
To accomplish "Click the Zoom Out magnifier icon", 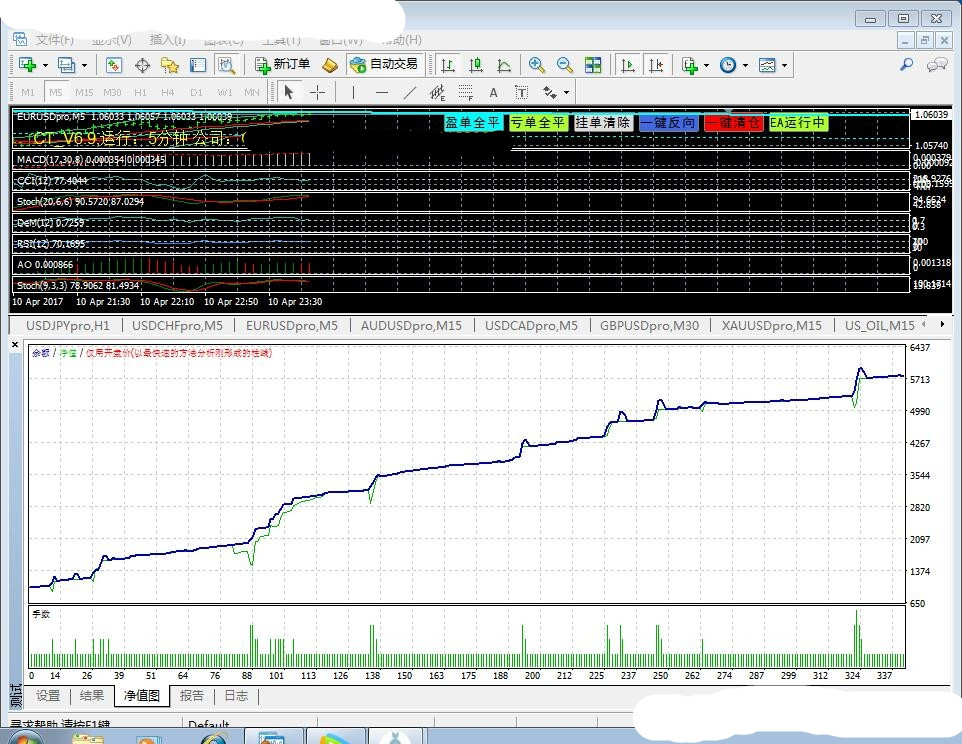I will coord(565,65).
